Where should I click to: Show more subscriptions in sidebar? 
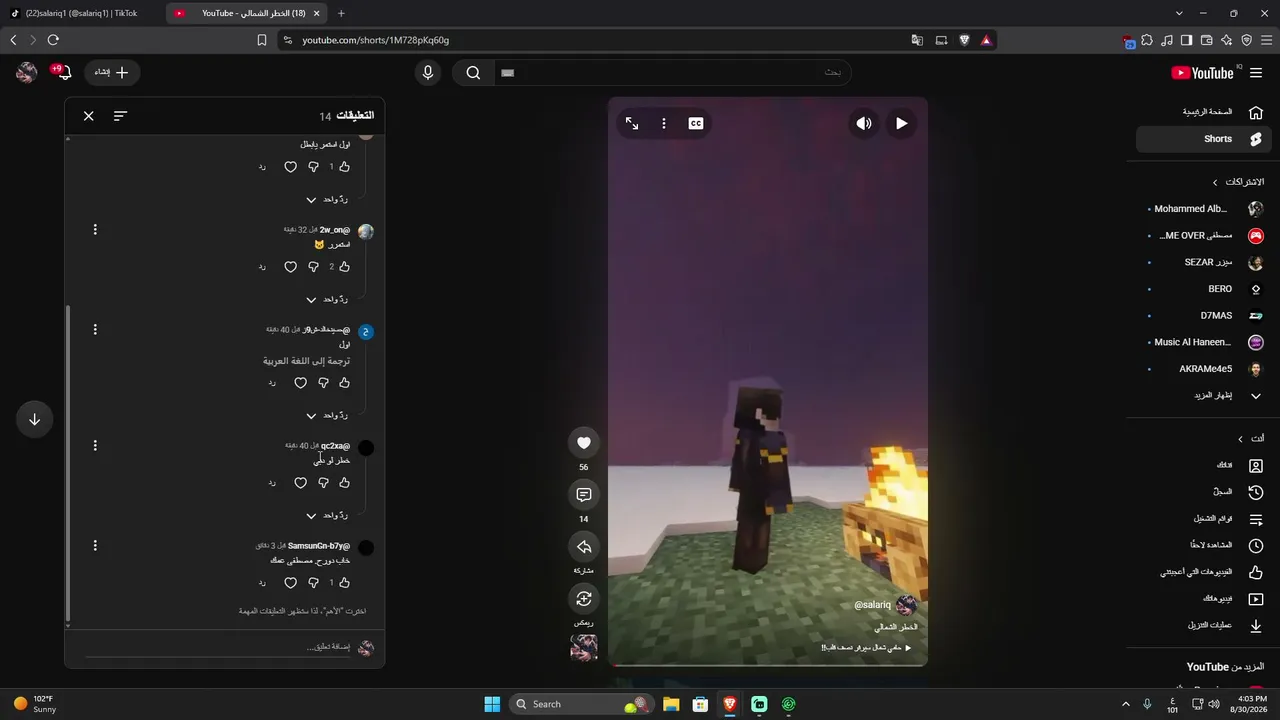1205,396
